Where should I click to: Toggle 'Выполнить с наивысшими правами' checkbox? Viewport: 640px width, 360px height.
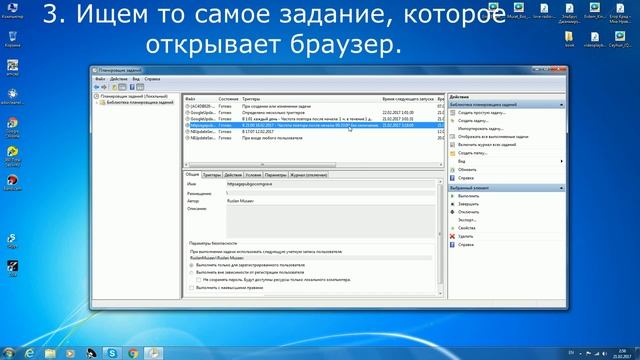191,288
